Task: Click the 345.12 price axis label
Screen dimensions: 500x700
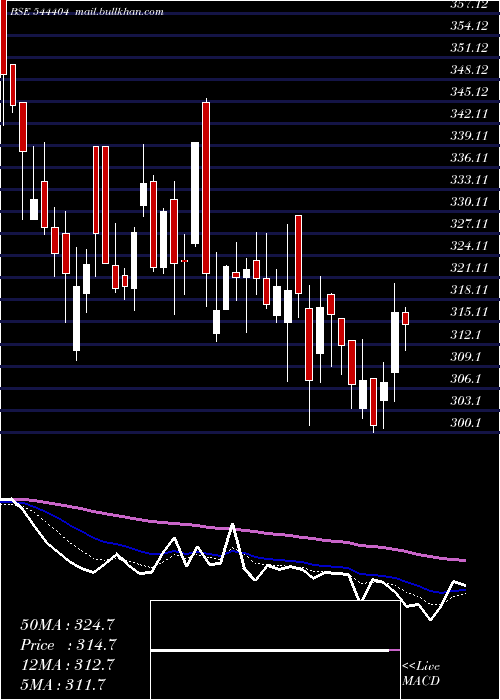Action: tap(469, 92)
